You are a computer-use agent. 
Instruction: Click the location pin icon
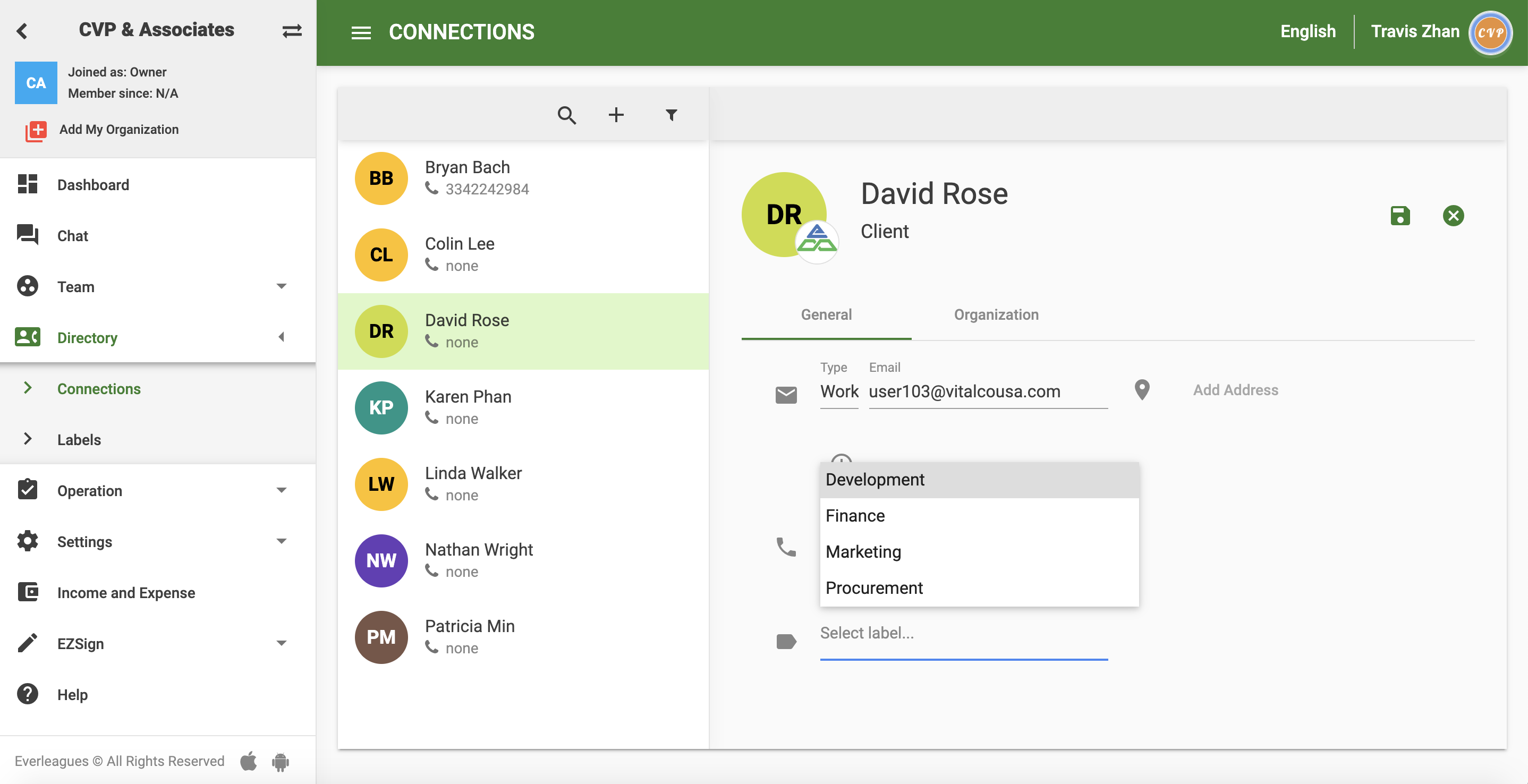[x=1141, y=390]
